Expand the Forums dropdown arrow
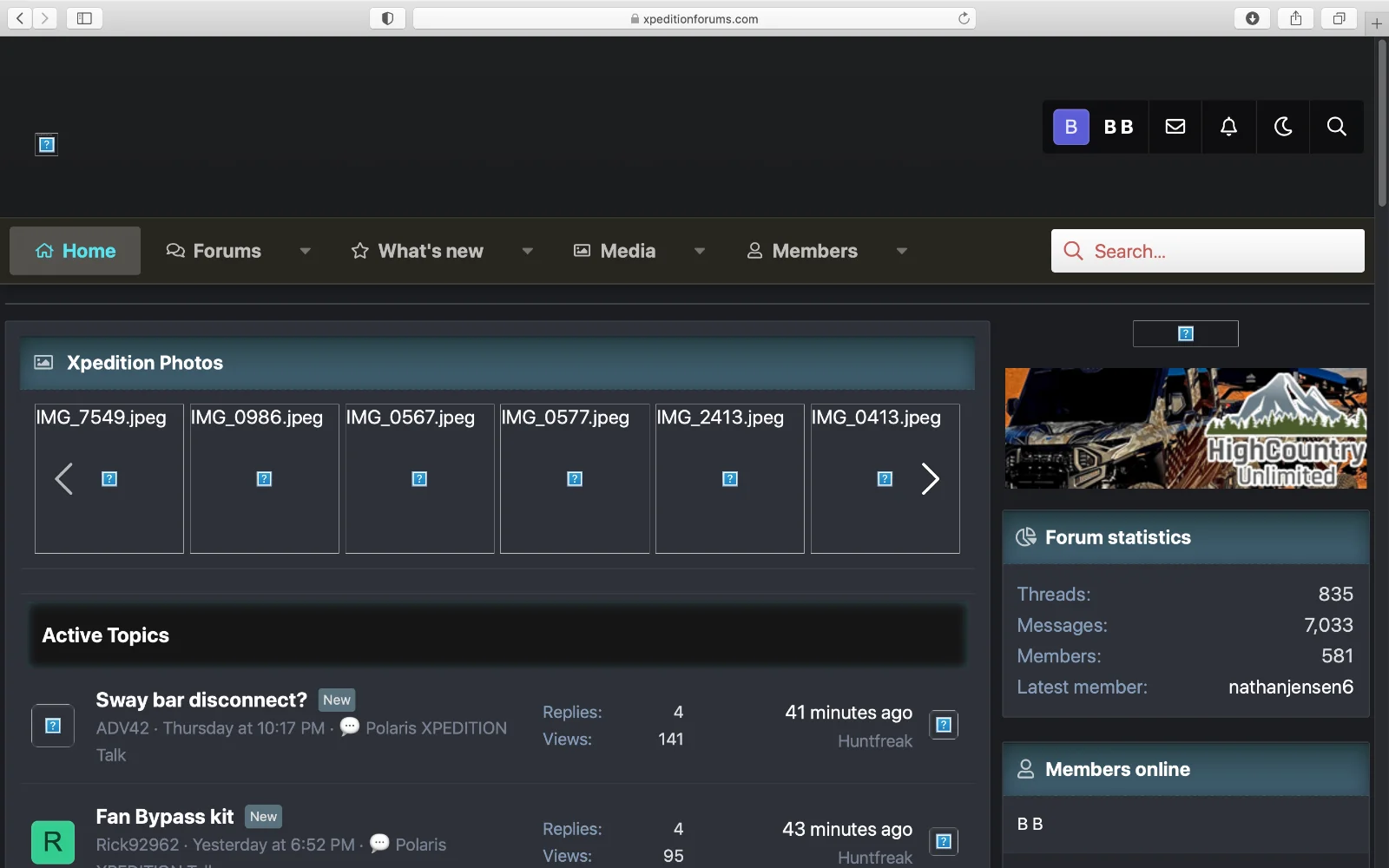The width and height of the screenshot is (1389, 868). (x=305, y=251)
